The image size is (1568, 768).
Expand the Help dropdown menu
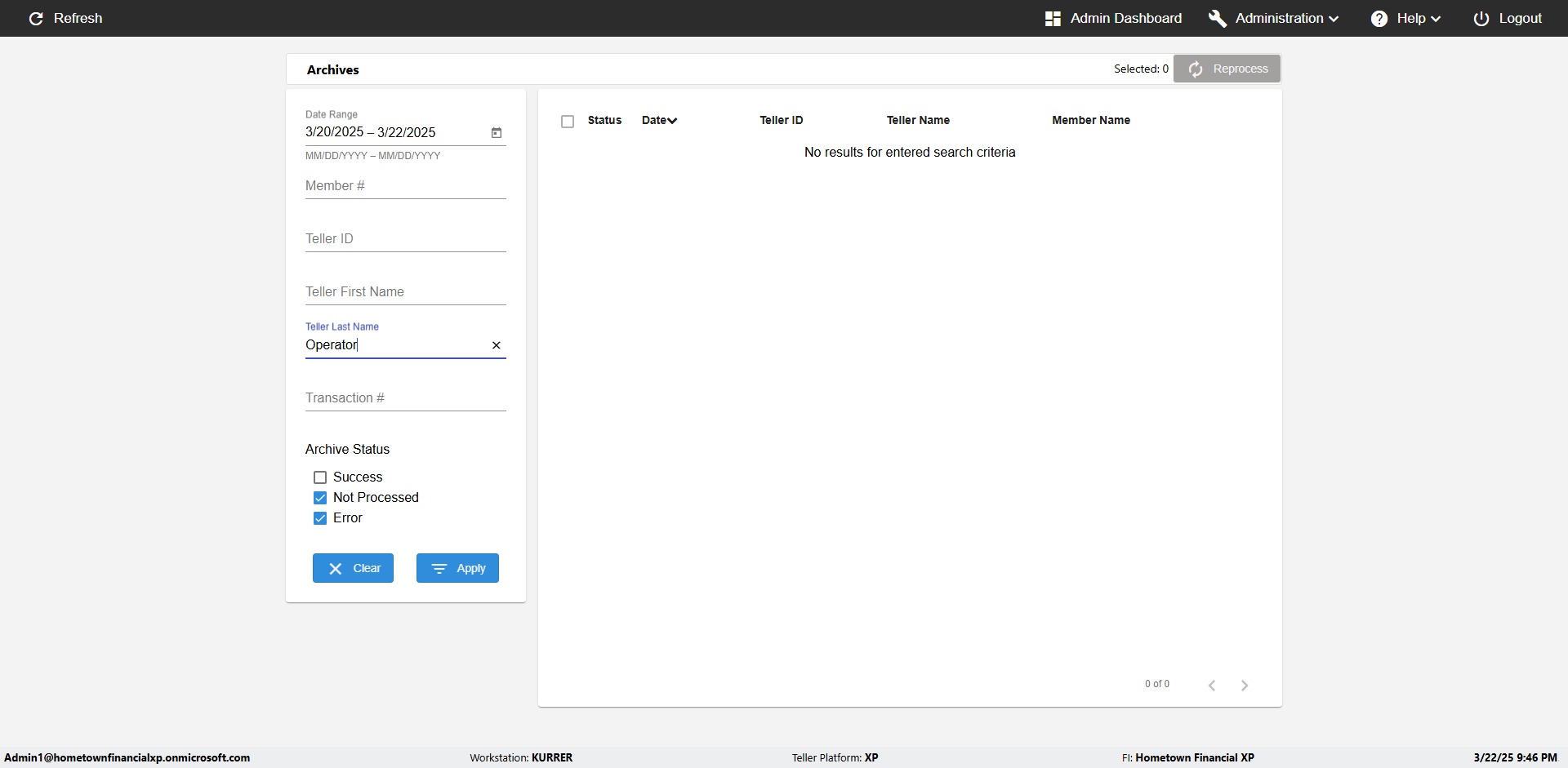[x=1436, y=19]
